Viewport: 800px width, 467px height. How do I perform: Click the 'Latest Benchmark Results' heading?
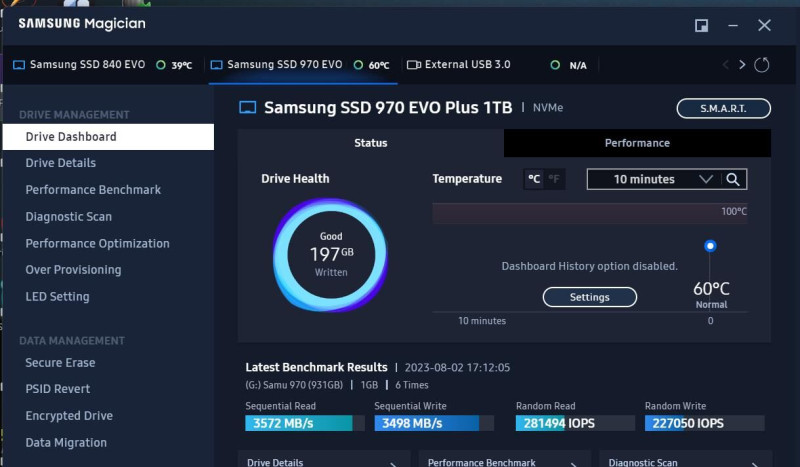click(316, 367)
